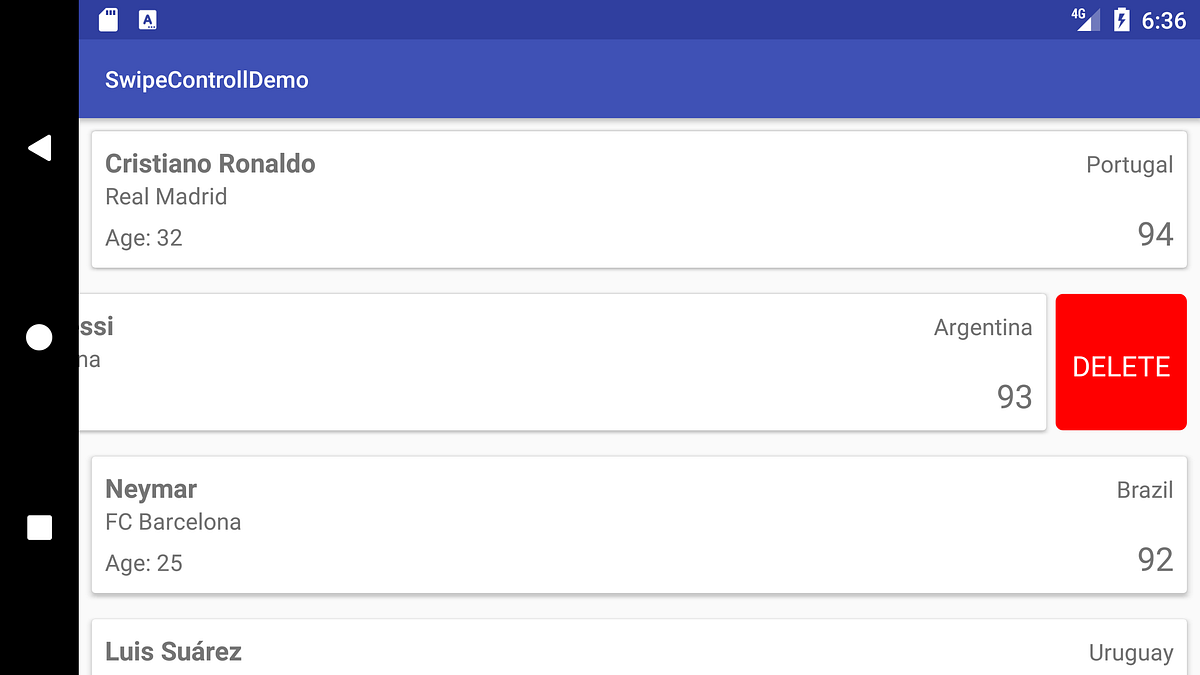1200x675 pixels.
Task: Tap the Portugal country label
Action: pos(1130,164)
